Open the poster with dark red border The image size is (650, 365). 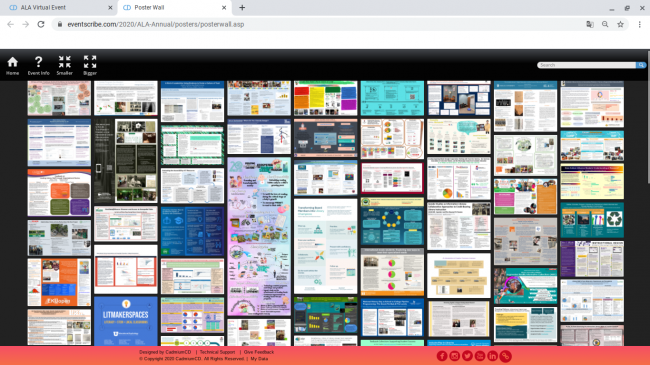[392, 178]
